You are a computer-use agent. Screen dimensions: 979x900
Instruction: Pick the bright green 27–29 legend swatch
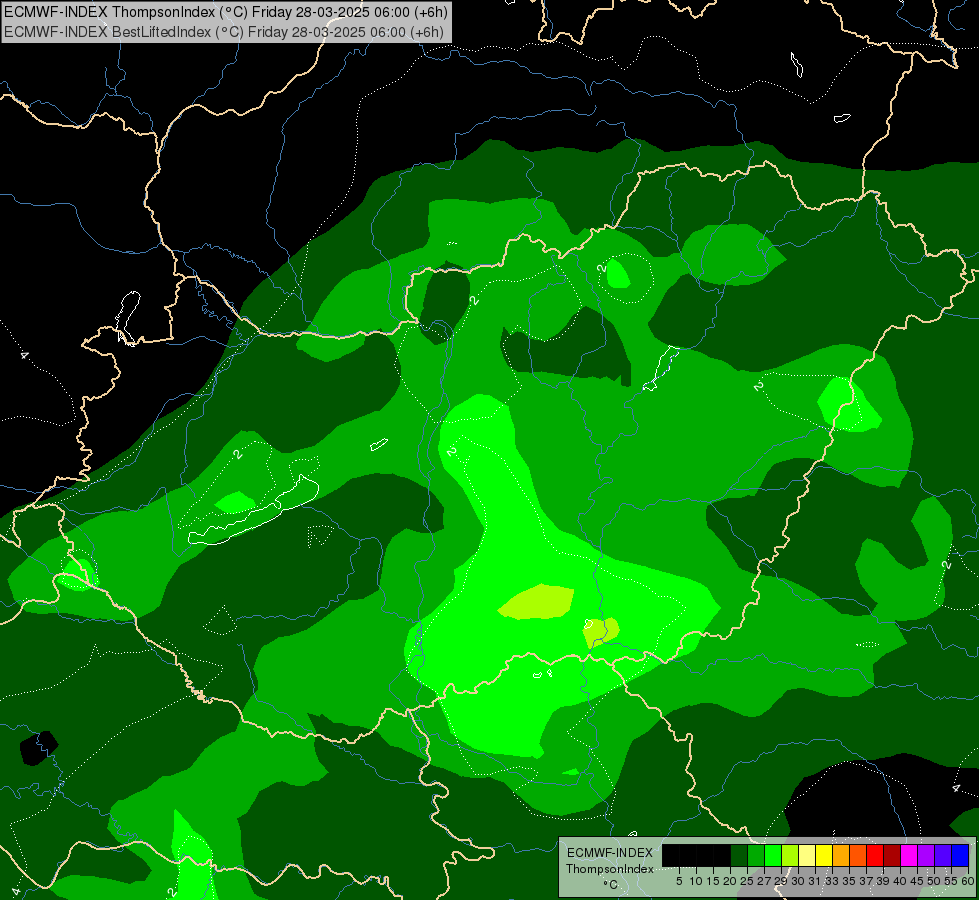tap(773, 855)
